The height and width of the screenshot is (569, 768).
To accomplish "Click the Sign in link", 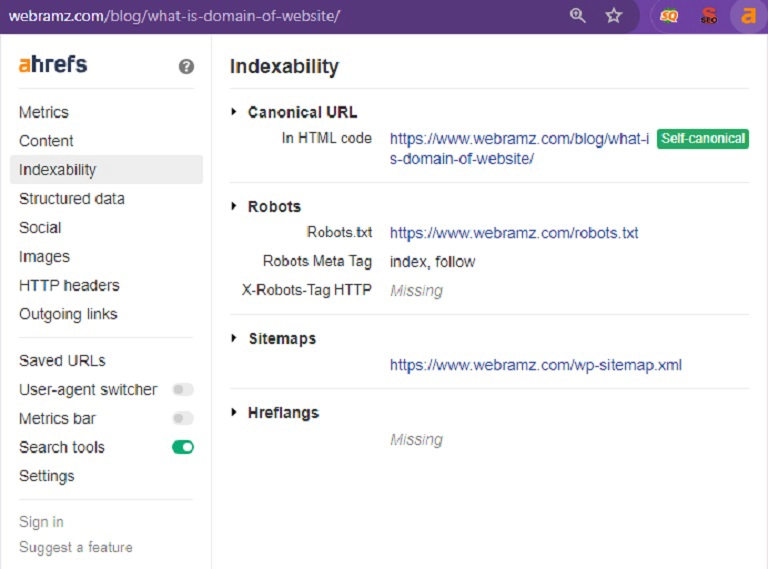I will pos(41,522).
